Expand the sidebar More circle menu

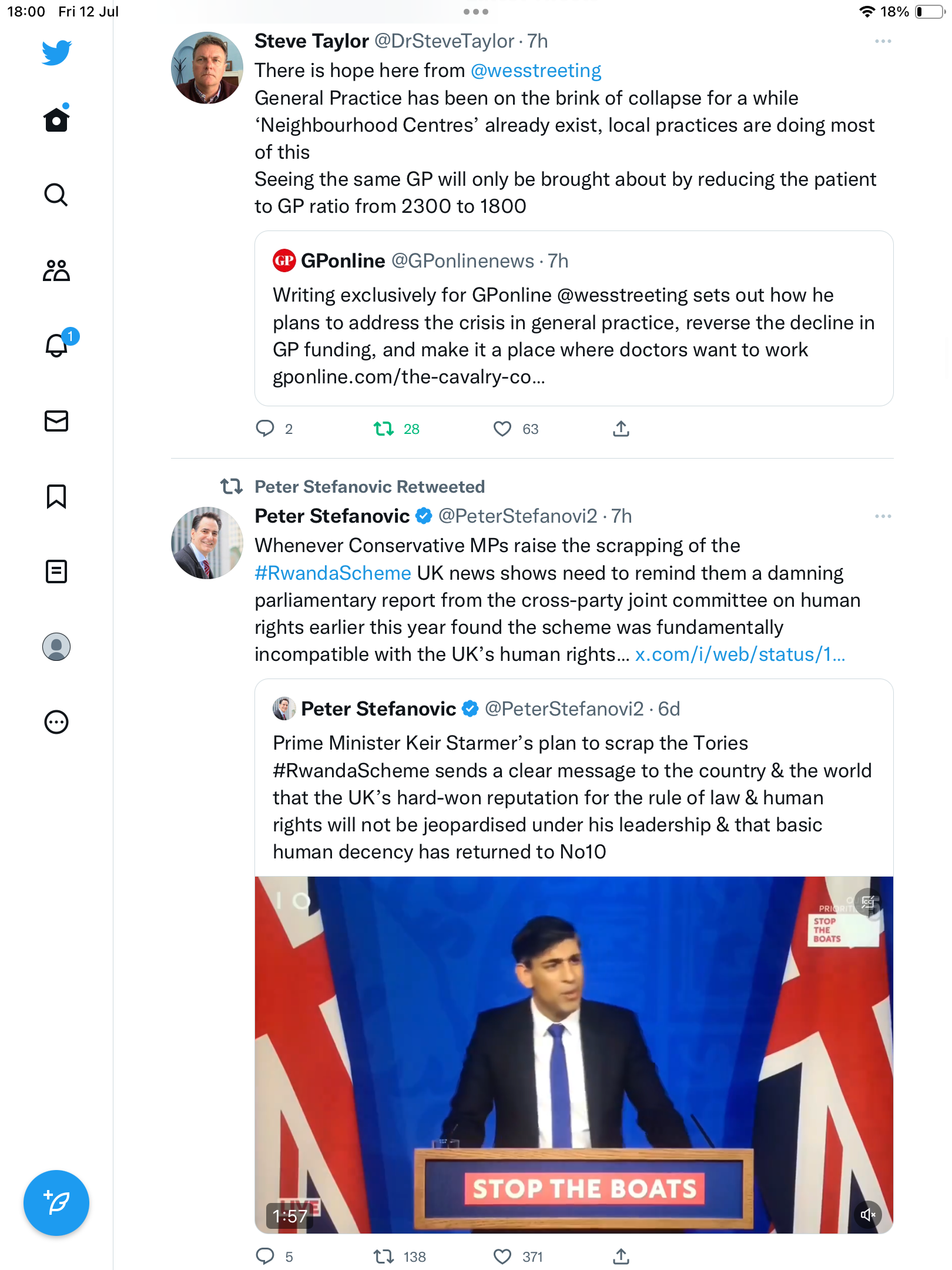56,722
